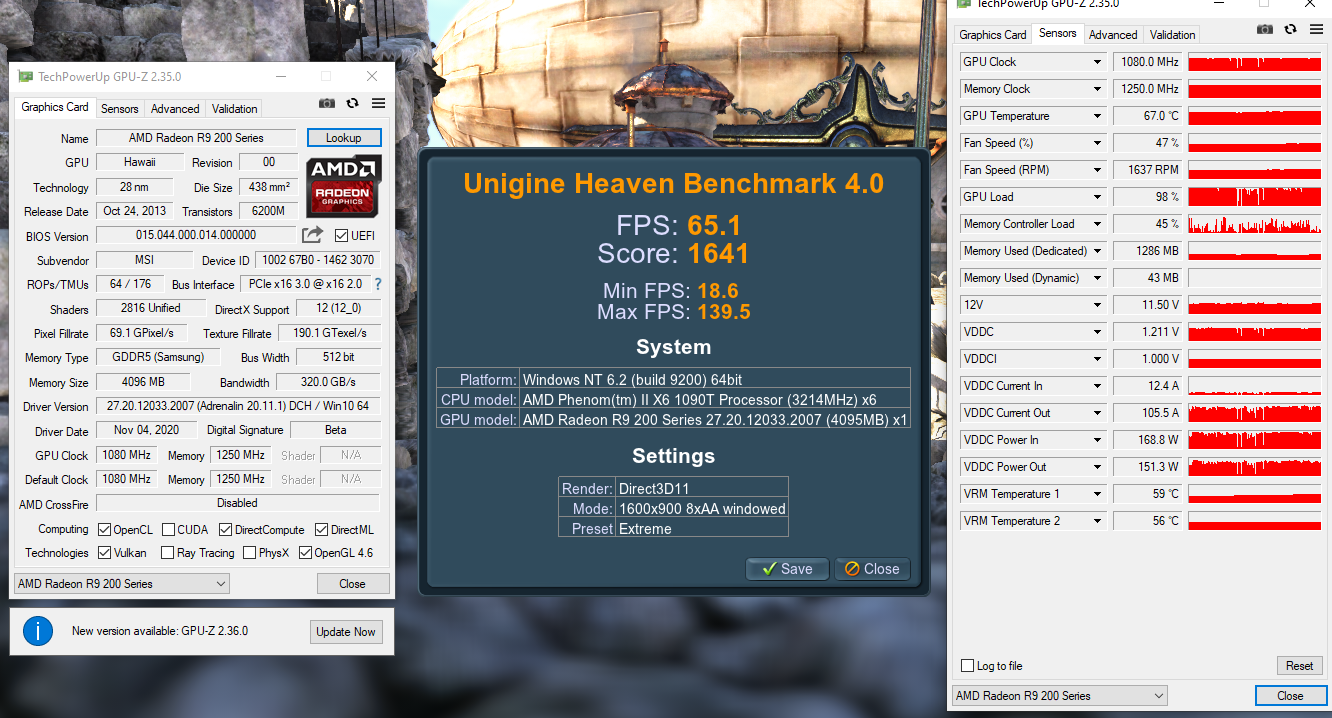Toggle the Vulkan checkbox
Image resolution: width=1332 pixels, height=718 pixels.
pyautogui.click(x=105, y=552)
